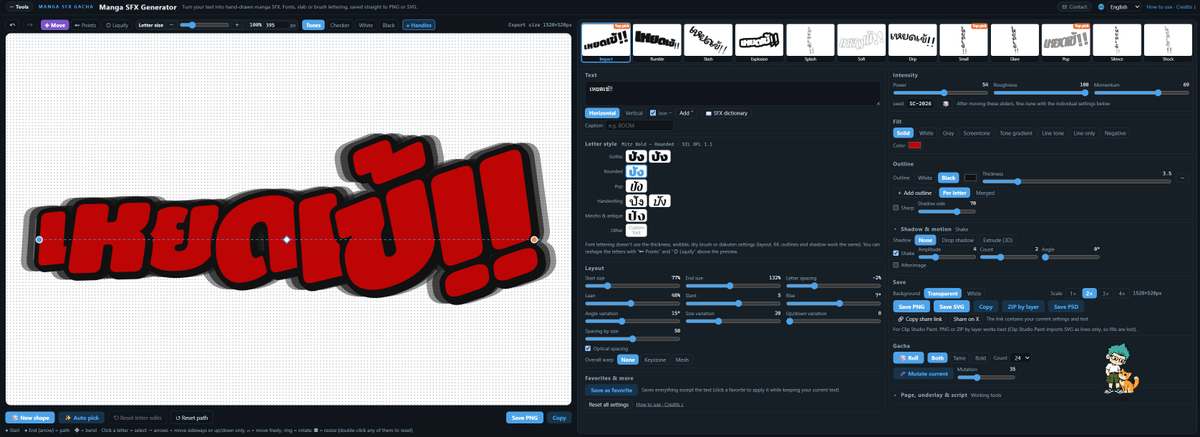Collapse the Shadow & motion section

pos(924,229)
